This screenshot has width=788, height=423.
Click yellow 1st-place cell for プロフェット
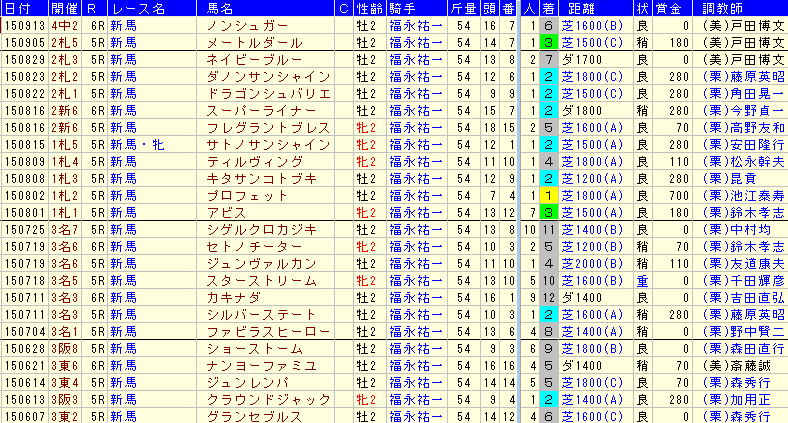548,196
